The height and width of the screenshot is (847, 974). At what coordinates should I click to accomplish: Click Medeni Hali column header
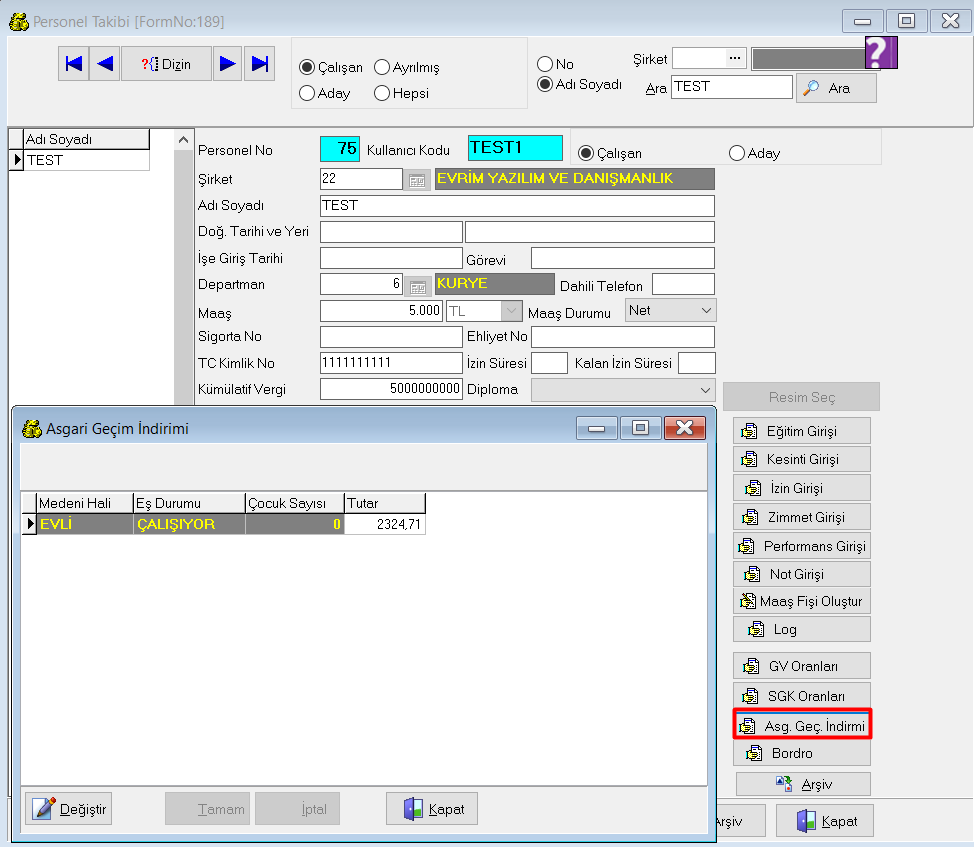(84, 503)
